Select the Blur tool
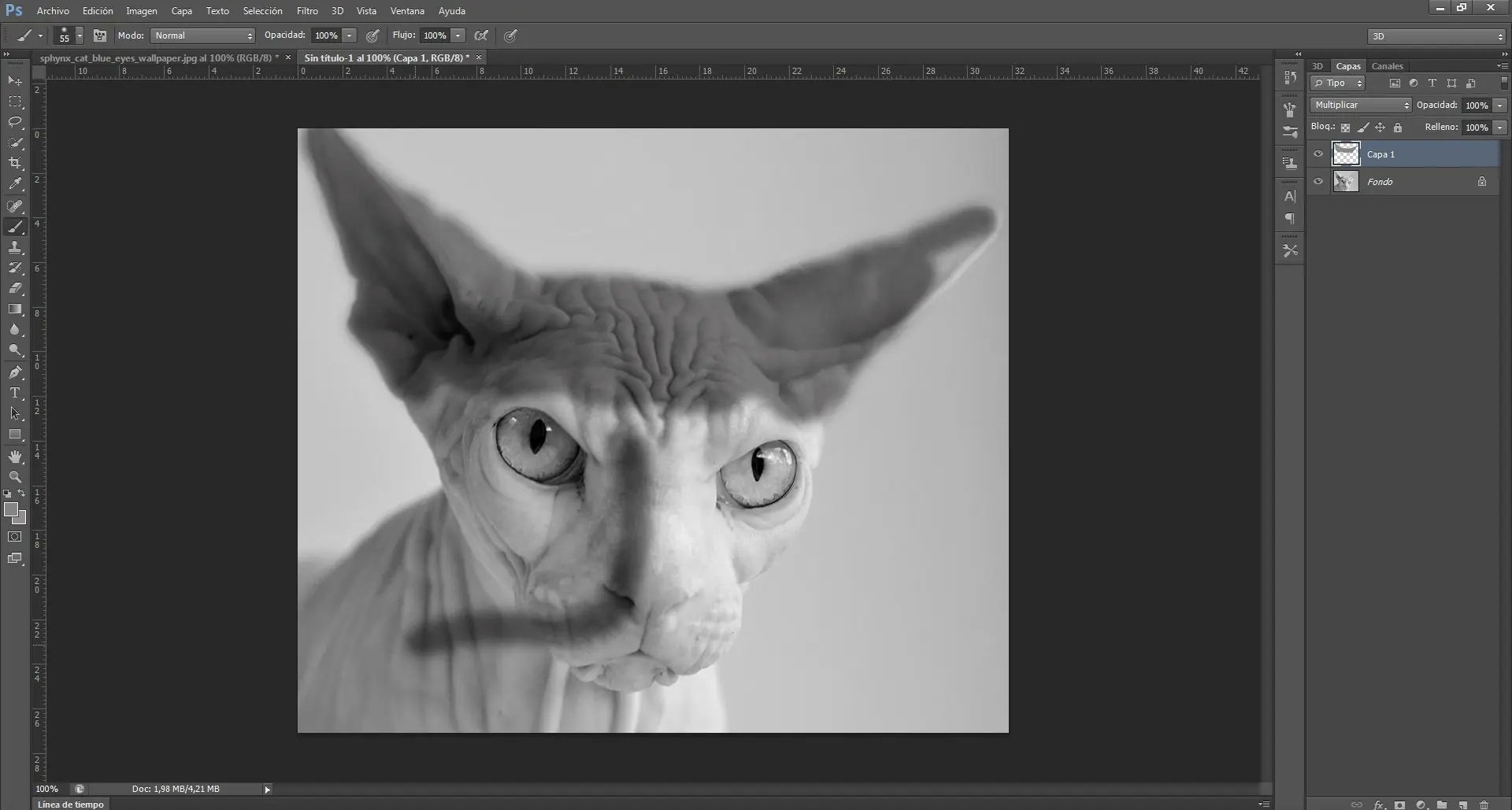This screenshot has height=810, width=1512. click(15, 329)
